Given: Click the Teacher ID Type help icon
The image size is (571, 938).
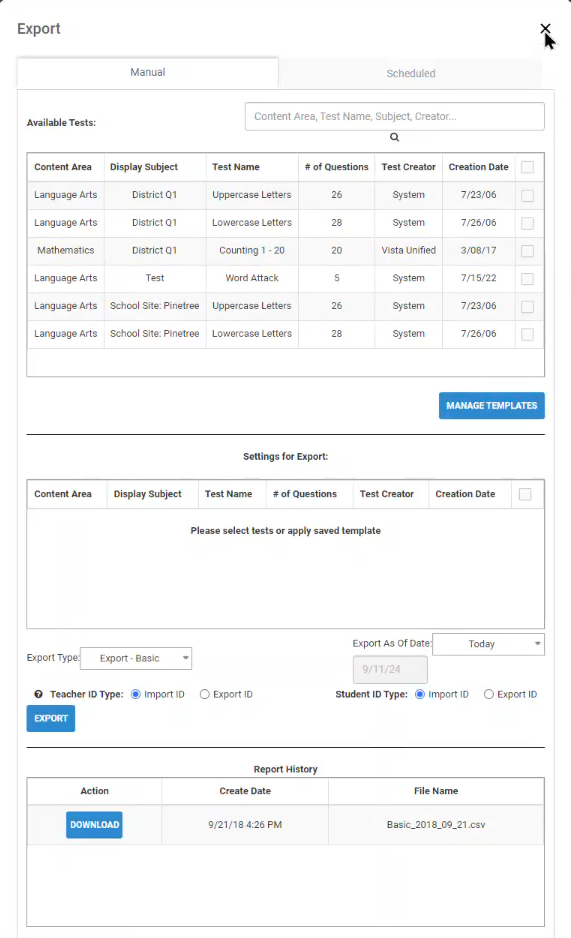Looking at the screenshot, I should tap(38, 695).
